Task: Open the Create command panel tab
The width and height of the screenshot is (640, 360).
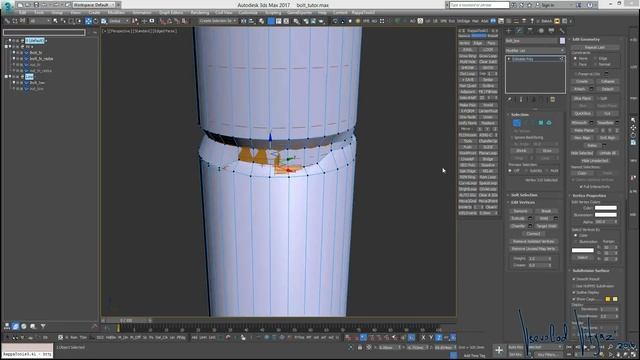Action: click(x=509, y=31)
